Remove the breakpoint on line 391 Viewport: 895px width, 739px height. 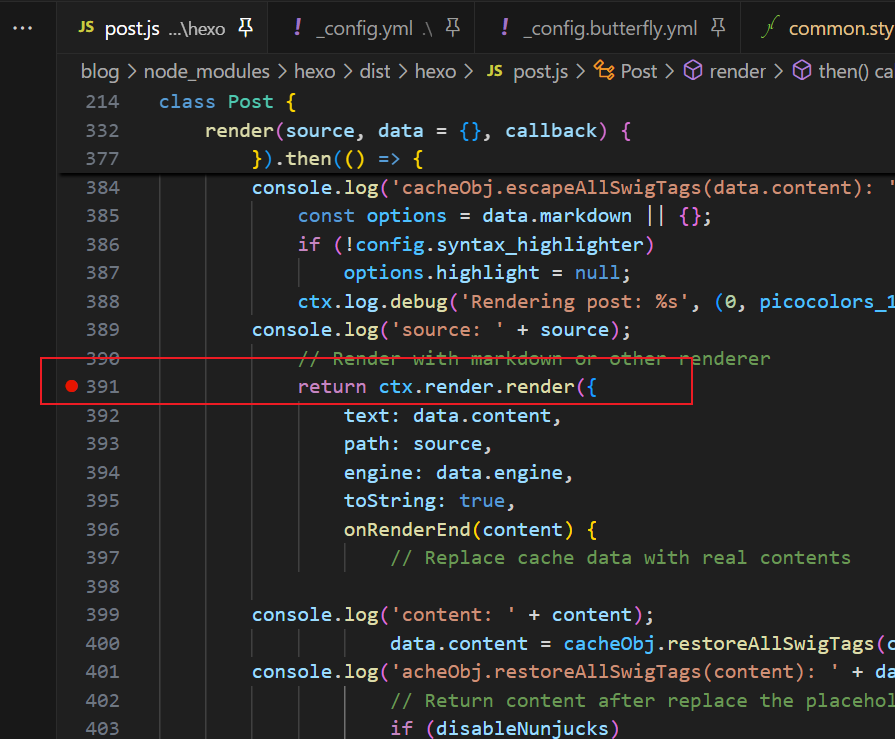click(x=71, y=386)
